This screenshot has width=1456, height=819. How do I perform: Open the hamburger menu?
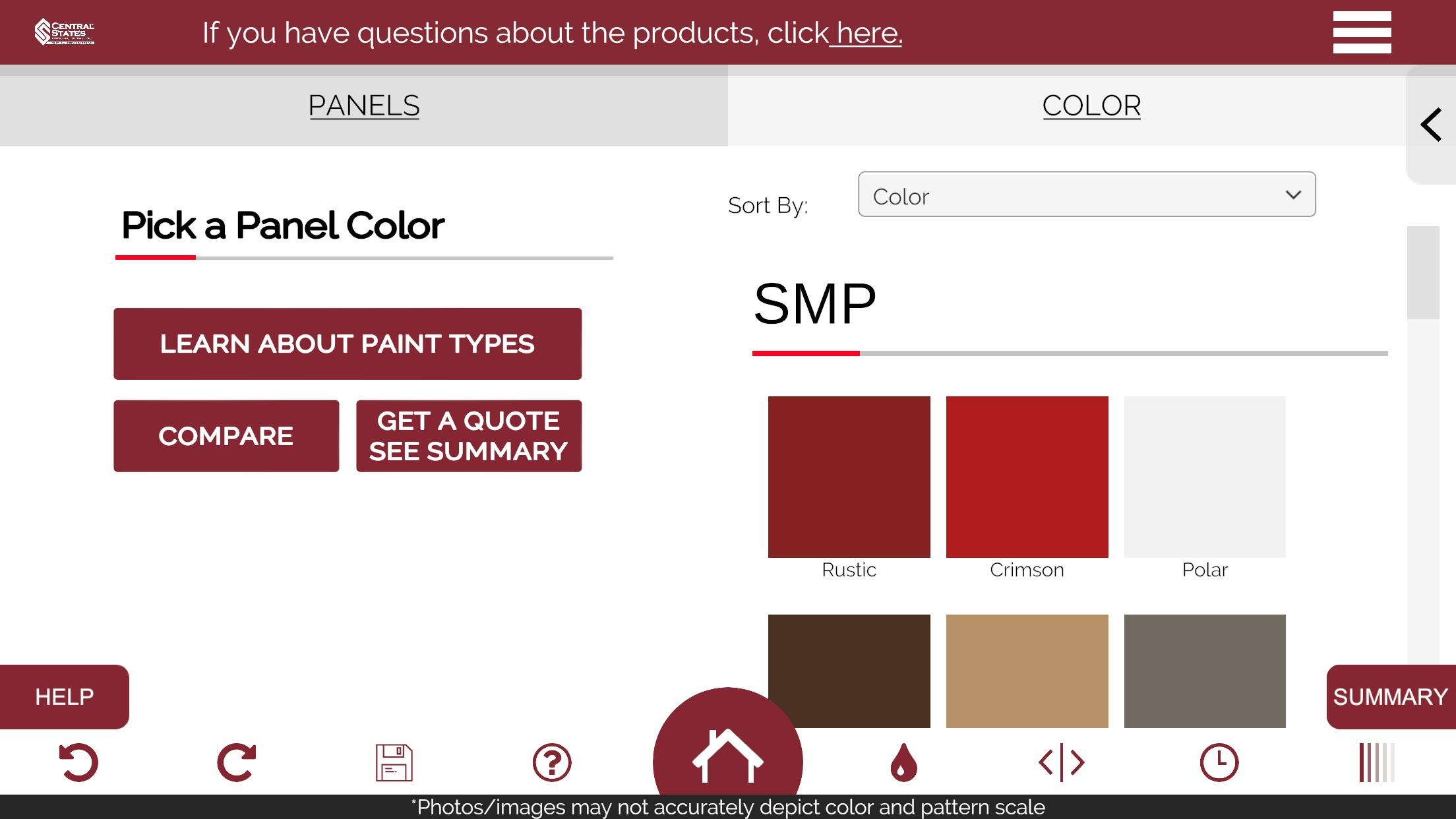click(x=1362, y=32)
